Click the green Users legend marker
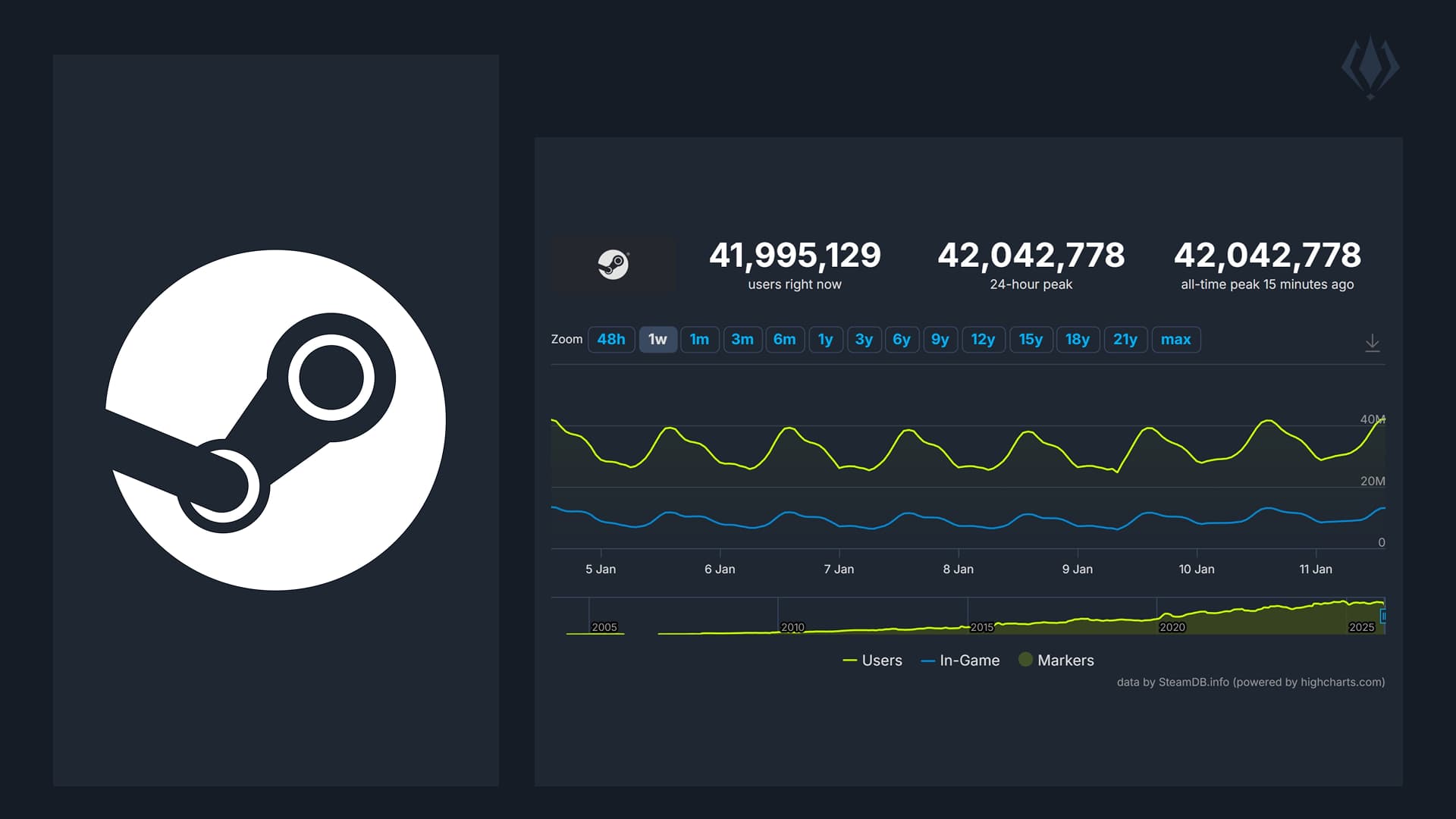 coord(849,661)
